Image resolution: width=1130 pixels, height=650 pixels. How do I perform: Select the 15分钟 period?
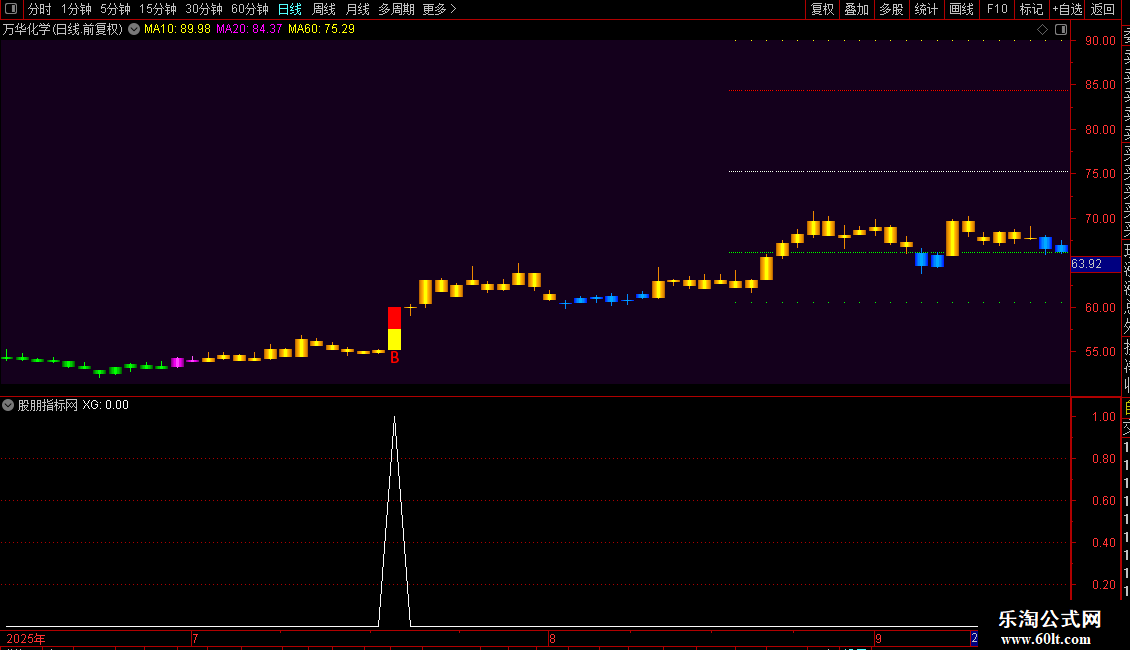click(x=158, y=9)
